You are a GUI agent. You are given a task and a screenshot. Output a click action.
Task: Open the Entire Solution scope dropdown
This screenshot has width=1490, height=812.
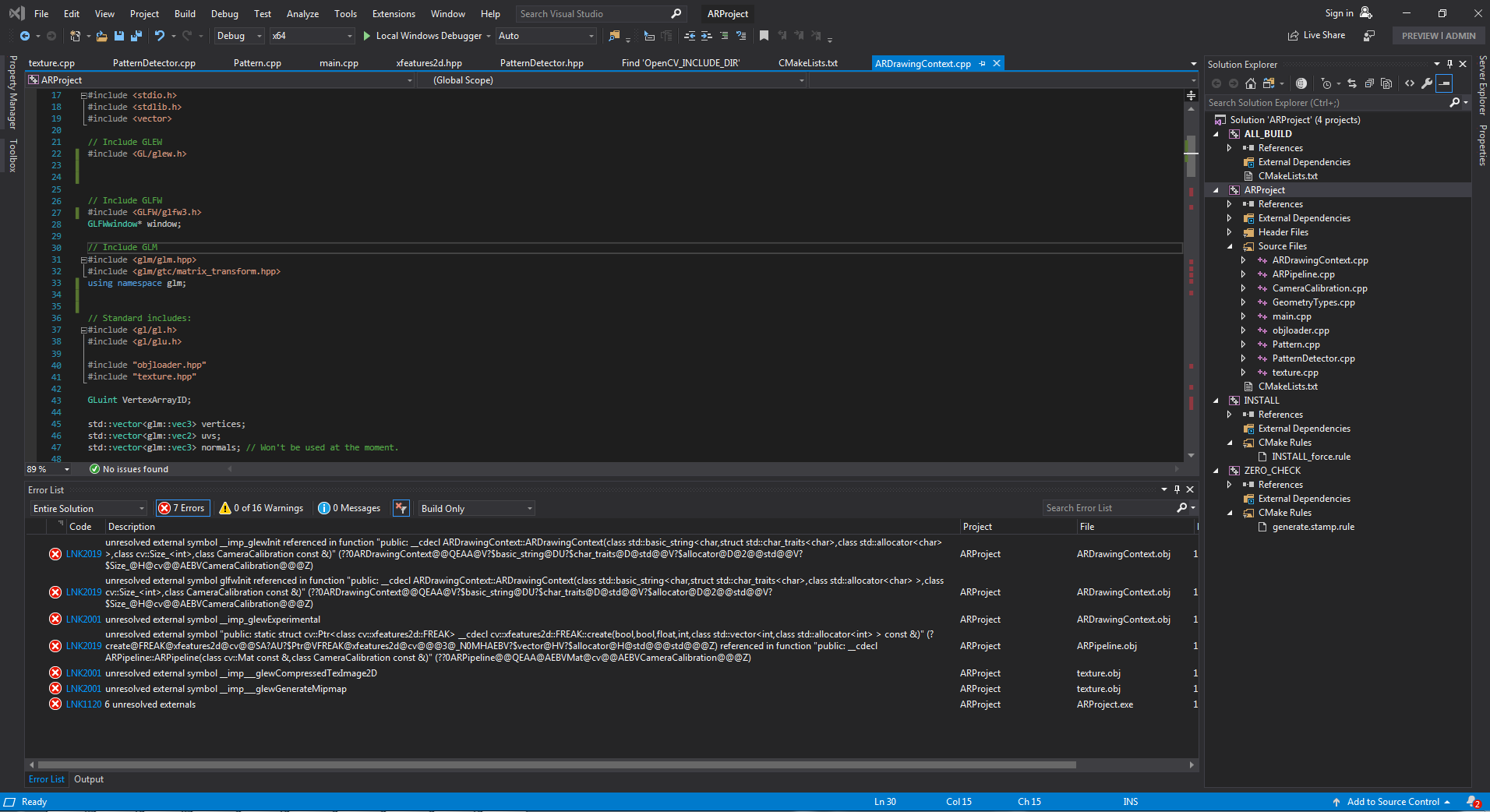coord(89,508)
